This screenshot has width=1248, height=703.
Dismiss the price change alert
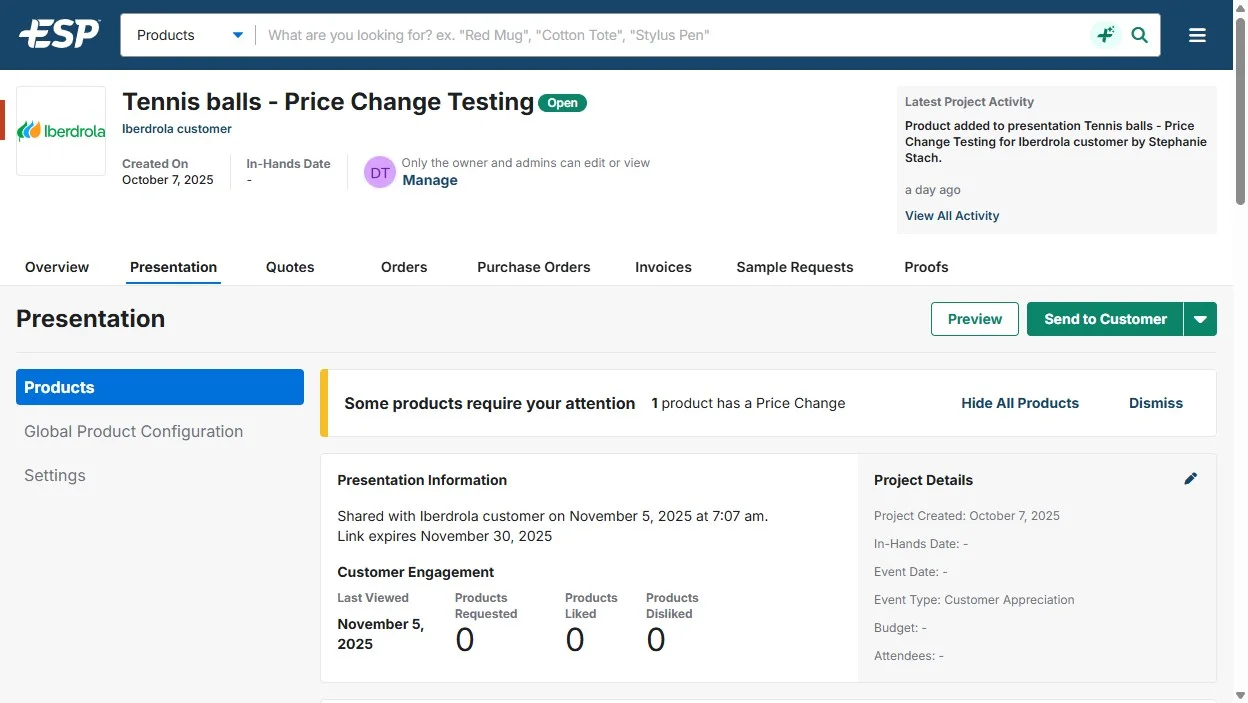tap(1155, 403)
